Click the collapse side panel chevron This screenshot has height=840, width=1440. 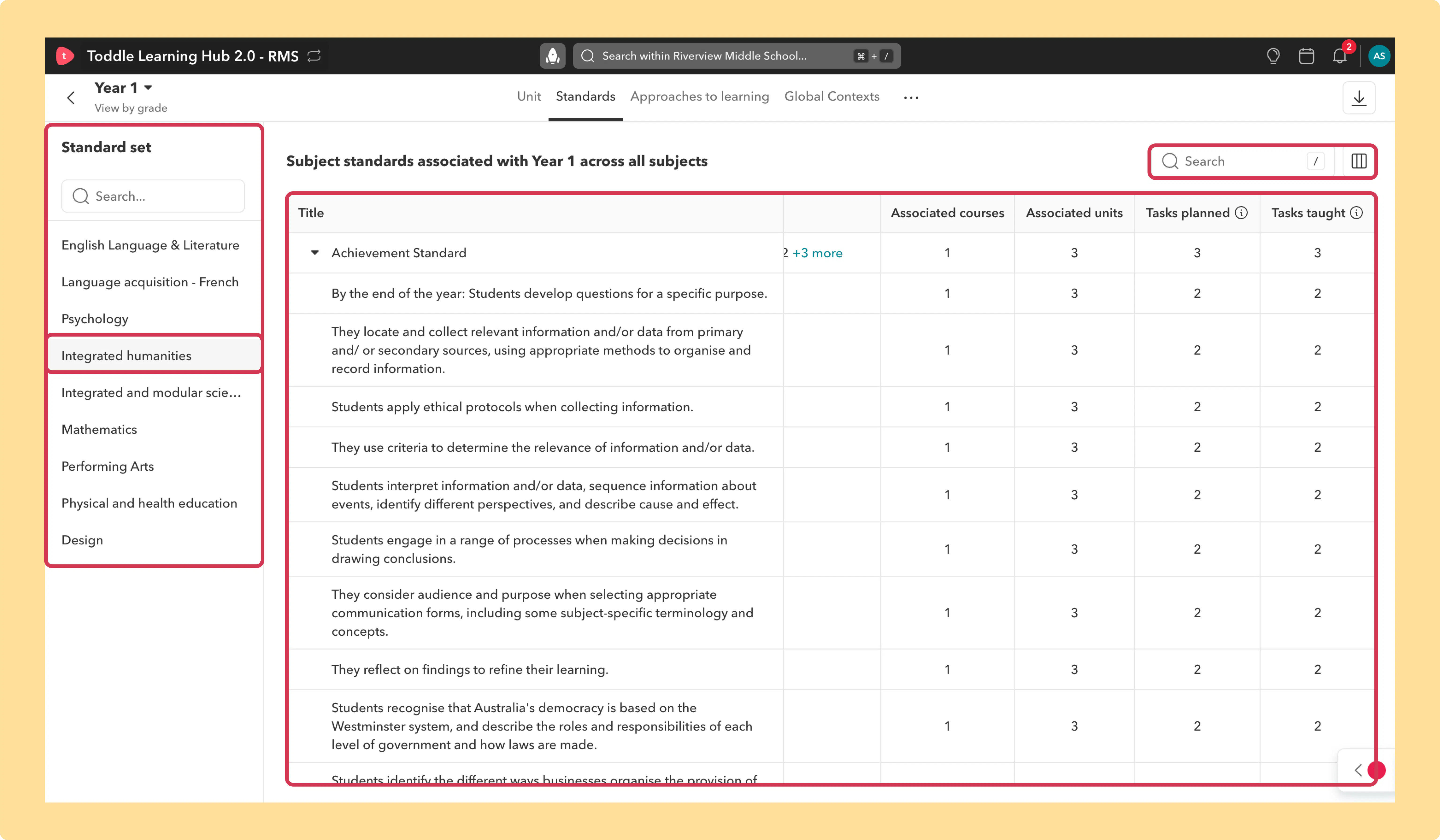(1358, 770)
